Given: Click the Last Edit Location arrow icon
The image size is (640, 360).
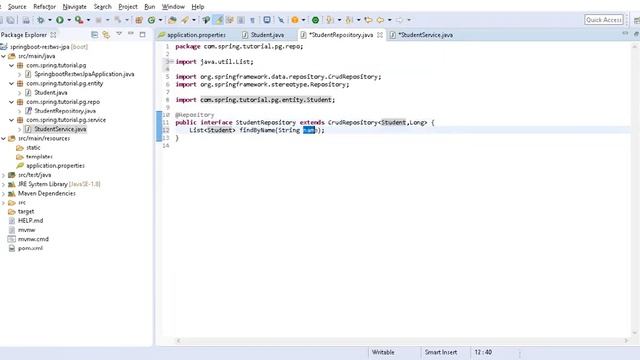Looking at the screenshot, I should [368, 20].
